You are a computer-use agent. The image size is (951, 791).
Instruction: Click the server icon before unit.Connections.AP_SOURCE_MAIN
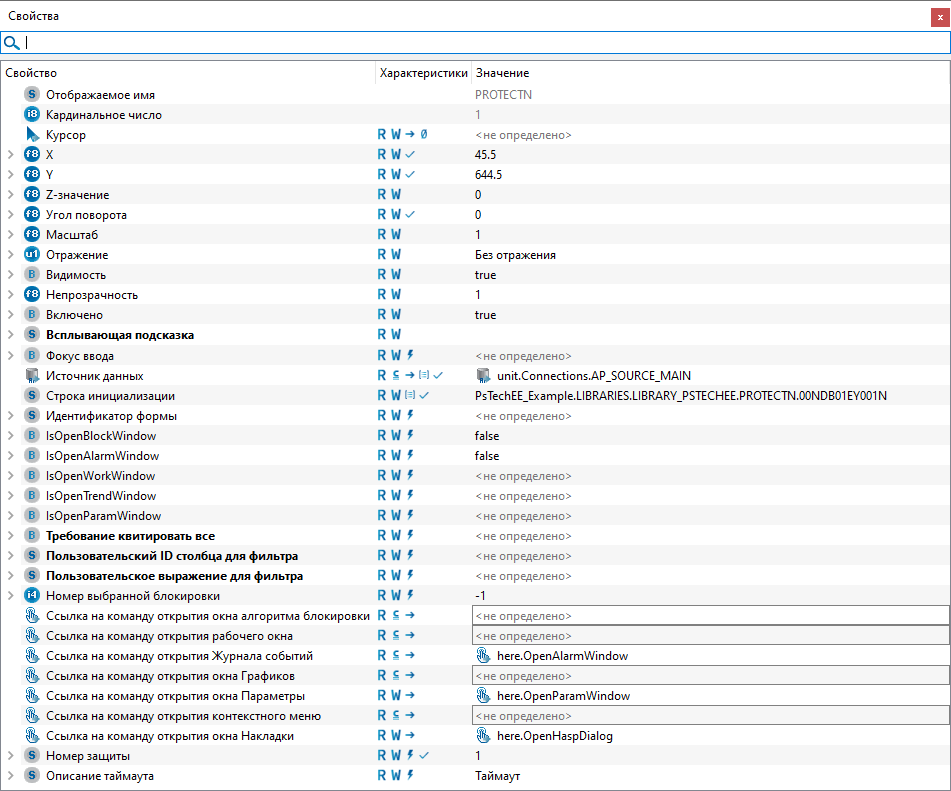click(x=484, y=376)
